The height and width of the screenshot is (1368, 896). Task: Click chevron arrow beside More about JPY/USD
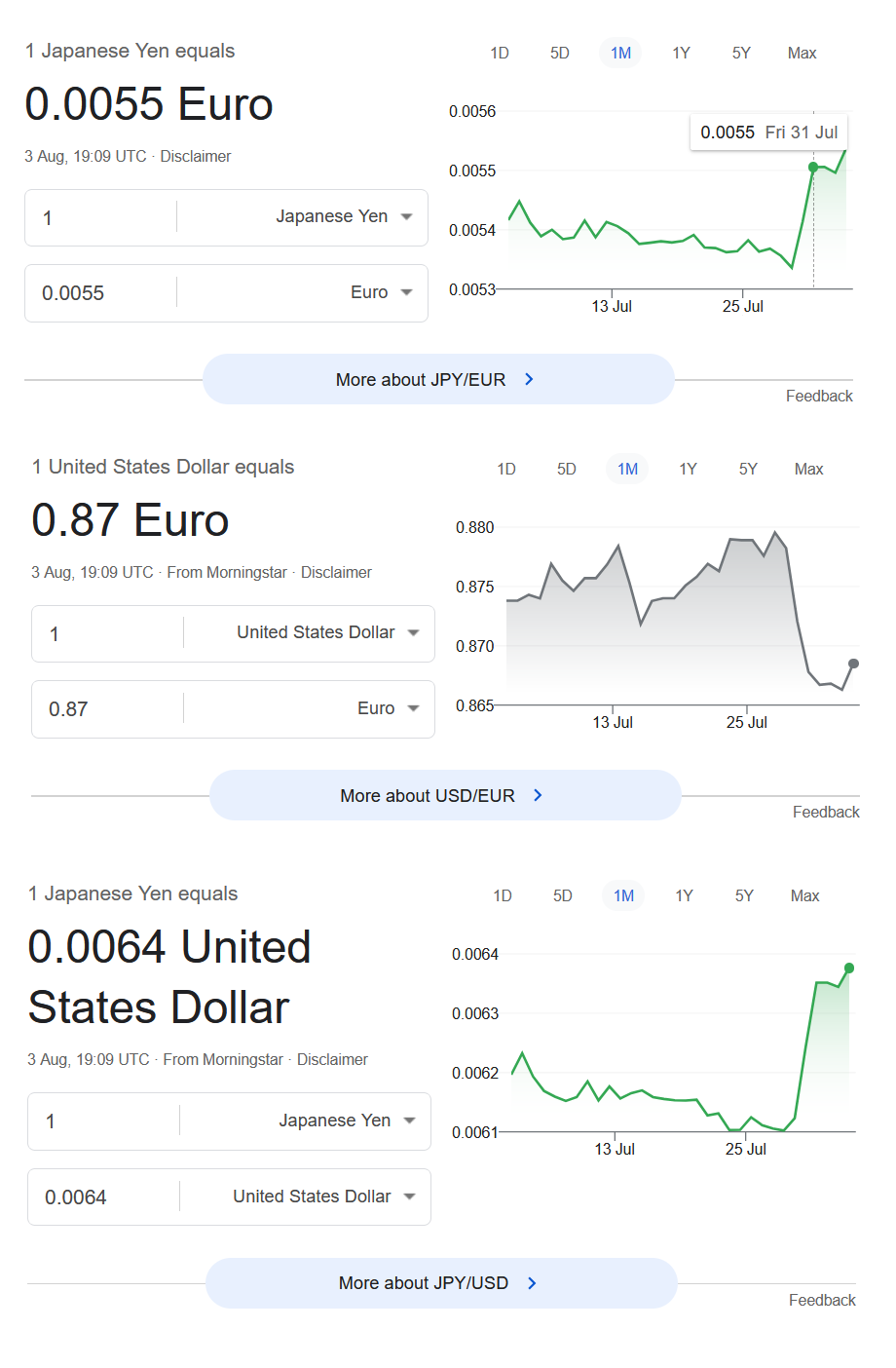[x=532, y=1282]
